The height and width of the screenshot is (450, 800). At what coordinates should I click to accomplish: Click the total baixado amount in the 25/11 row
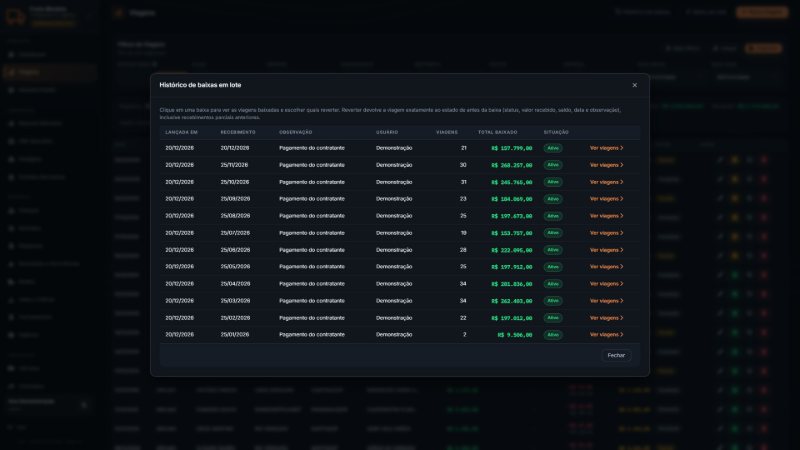point(512,165)
